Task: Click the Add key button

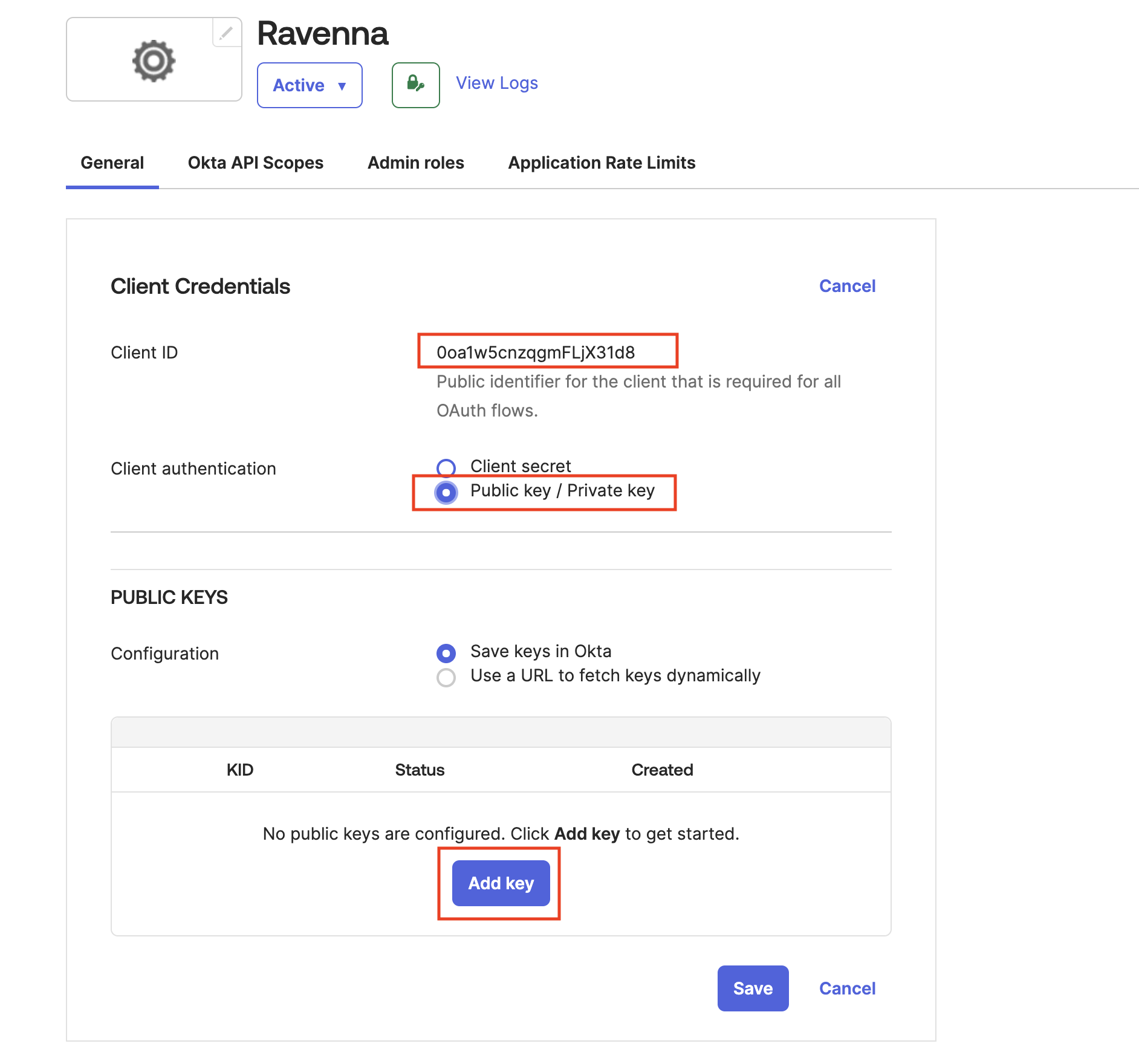Action: (501, 883)
